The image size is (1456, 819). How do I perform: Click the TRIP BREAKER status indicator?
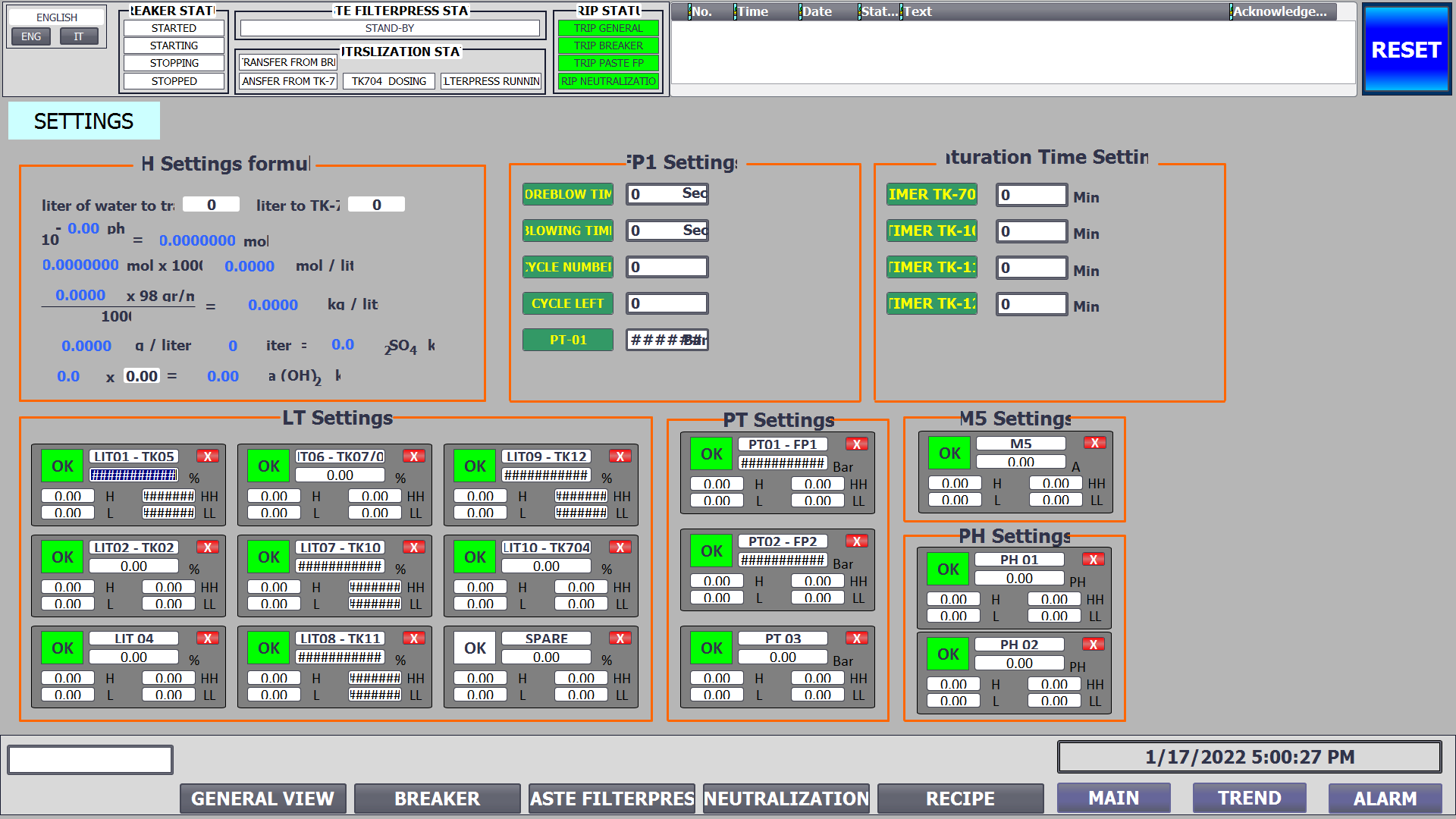(608, 45)
